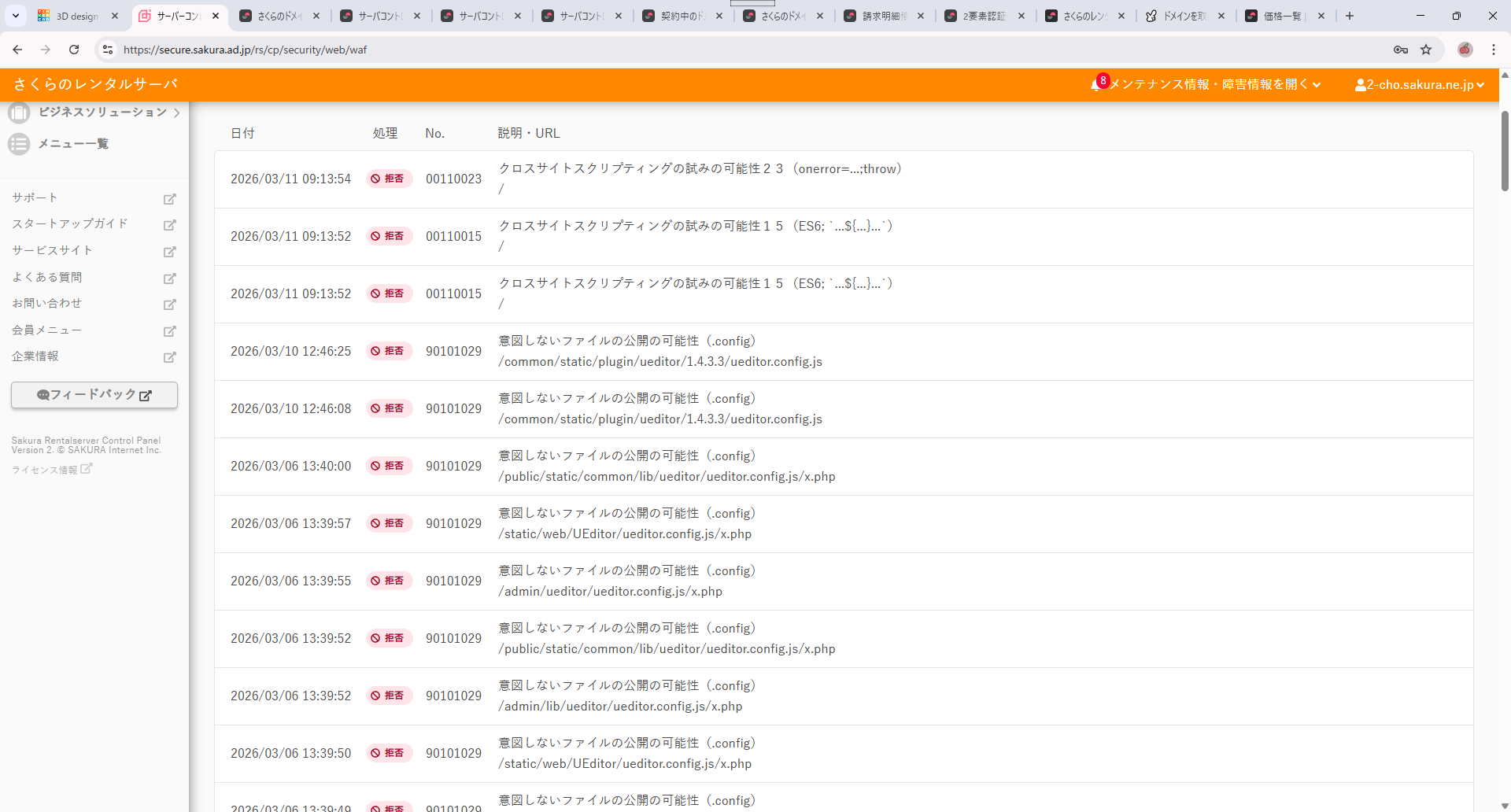Open the スタートアップガイド link

(x=69, y=224)
